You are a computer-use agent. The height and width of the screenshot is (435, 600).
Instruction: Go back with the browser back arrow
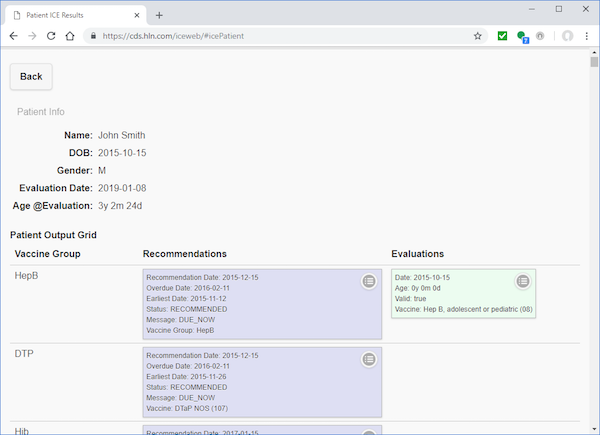click(14, 36)
